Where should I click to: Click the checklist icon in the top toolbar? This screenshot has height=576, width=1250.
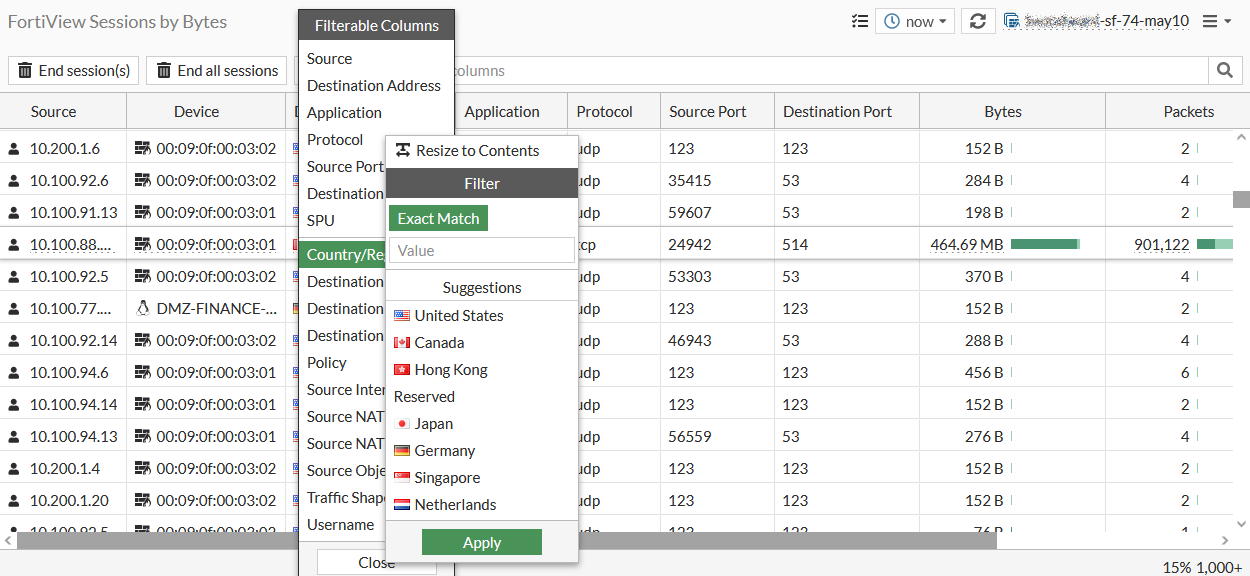point(859,21)
